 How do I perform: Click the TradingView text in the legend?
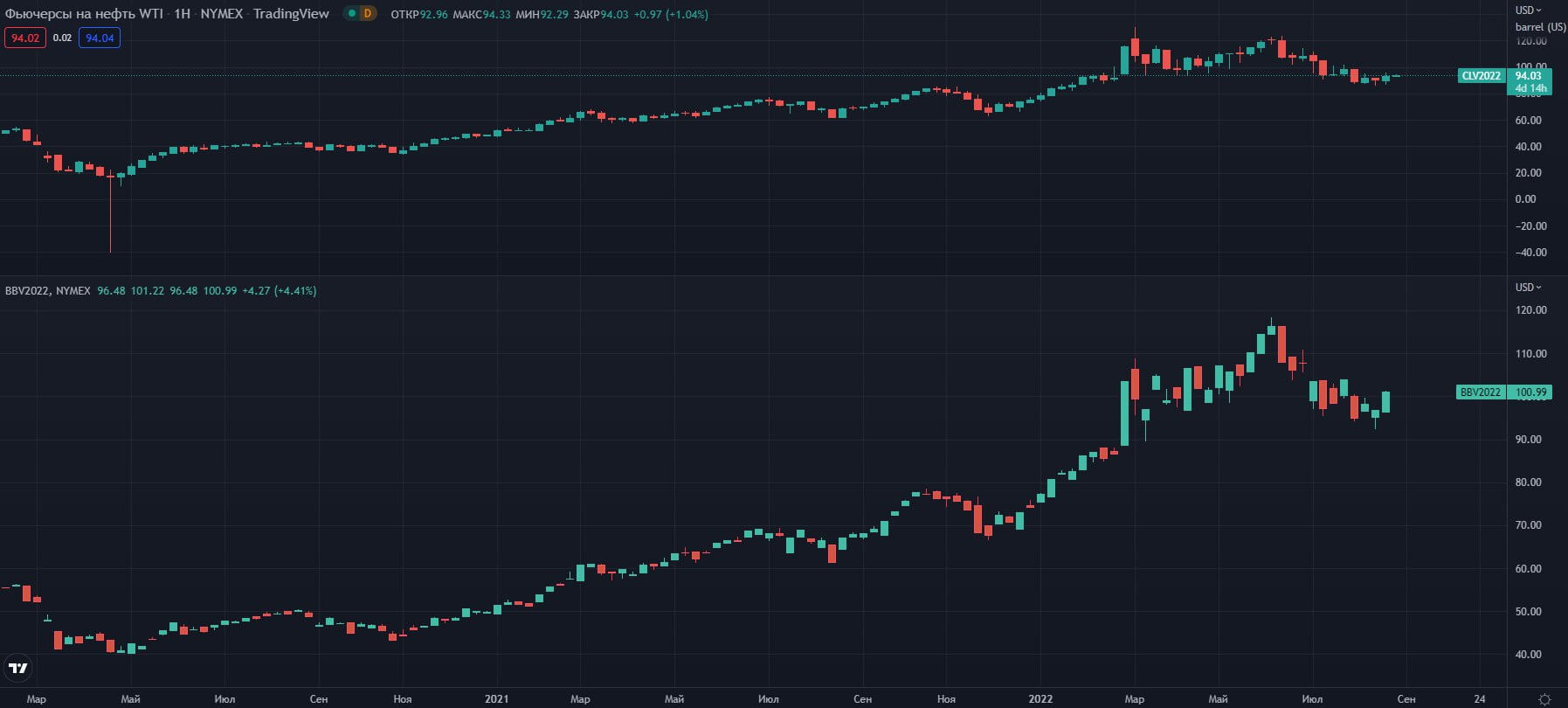(x=291, y=14)
